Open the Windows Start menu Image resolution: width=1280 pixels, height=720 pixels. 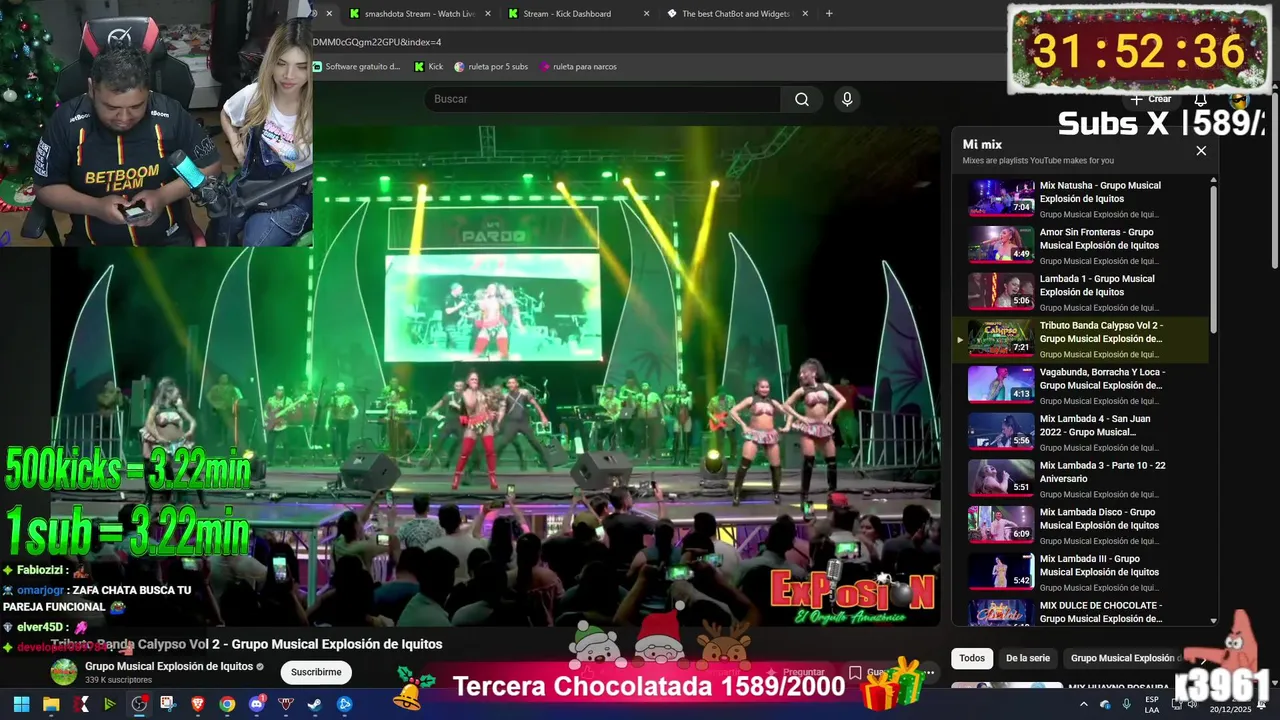(21, 704)
